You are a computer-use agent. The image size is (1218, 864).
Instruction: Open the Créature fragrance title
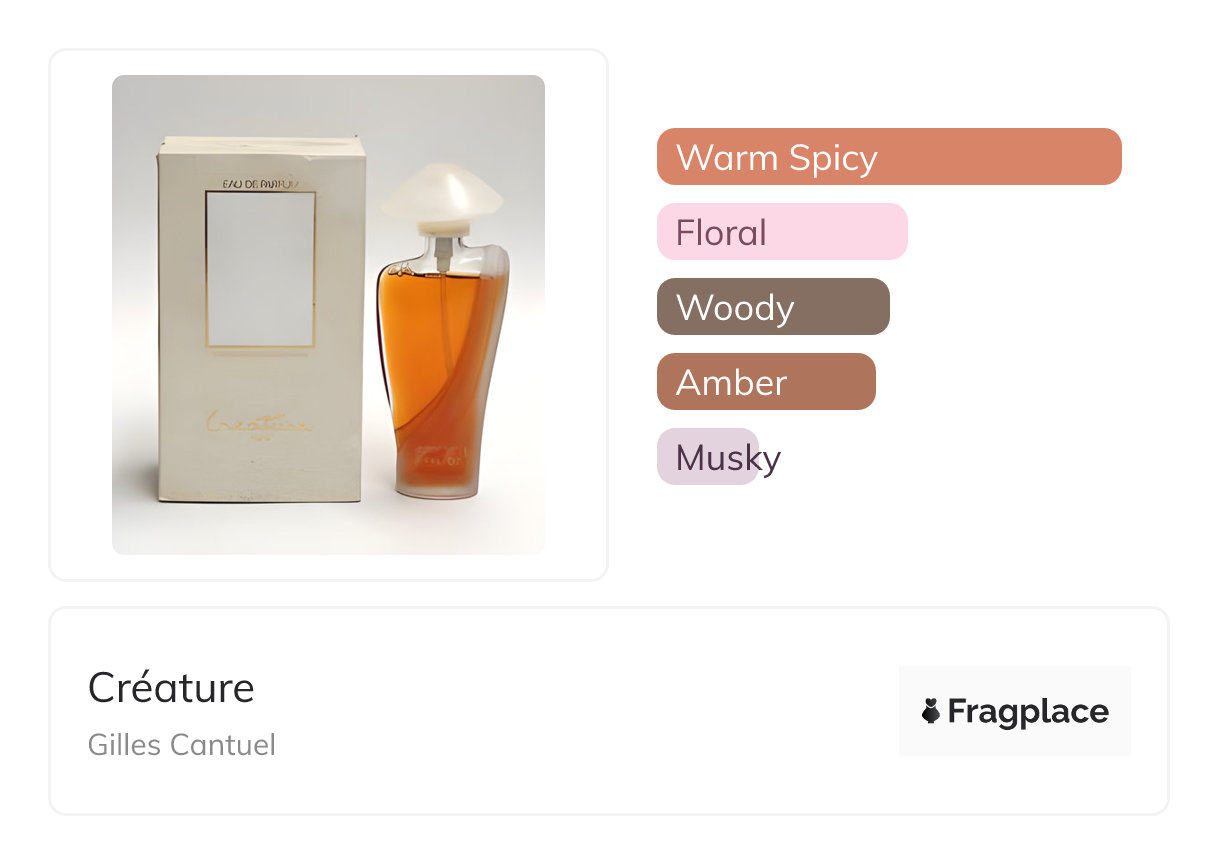tap(171, 687)
